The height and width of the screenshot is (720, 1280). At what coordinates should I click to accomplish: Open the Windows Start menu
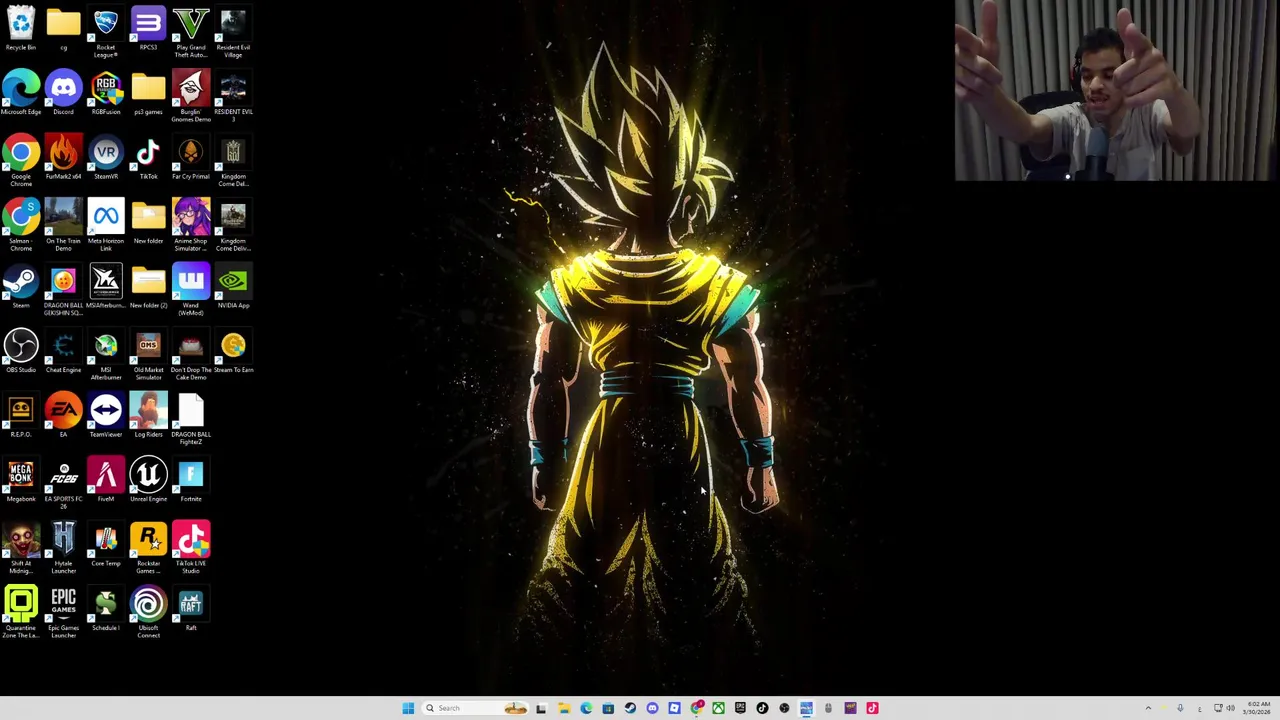pos(408,708)
